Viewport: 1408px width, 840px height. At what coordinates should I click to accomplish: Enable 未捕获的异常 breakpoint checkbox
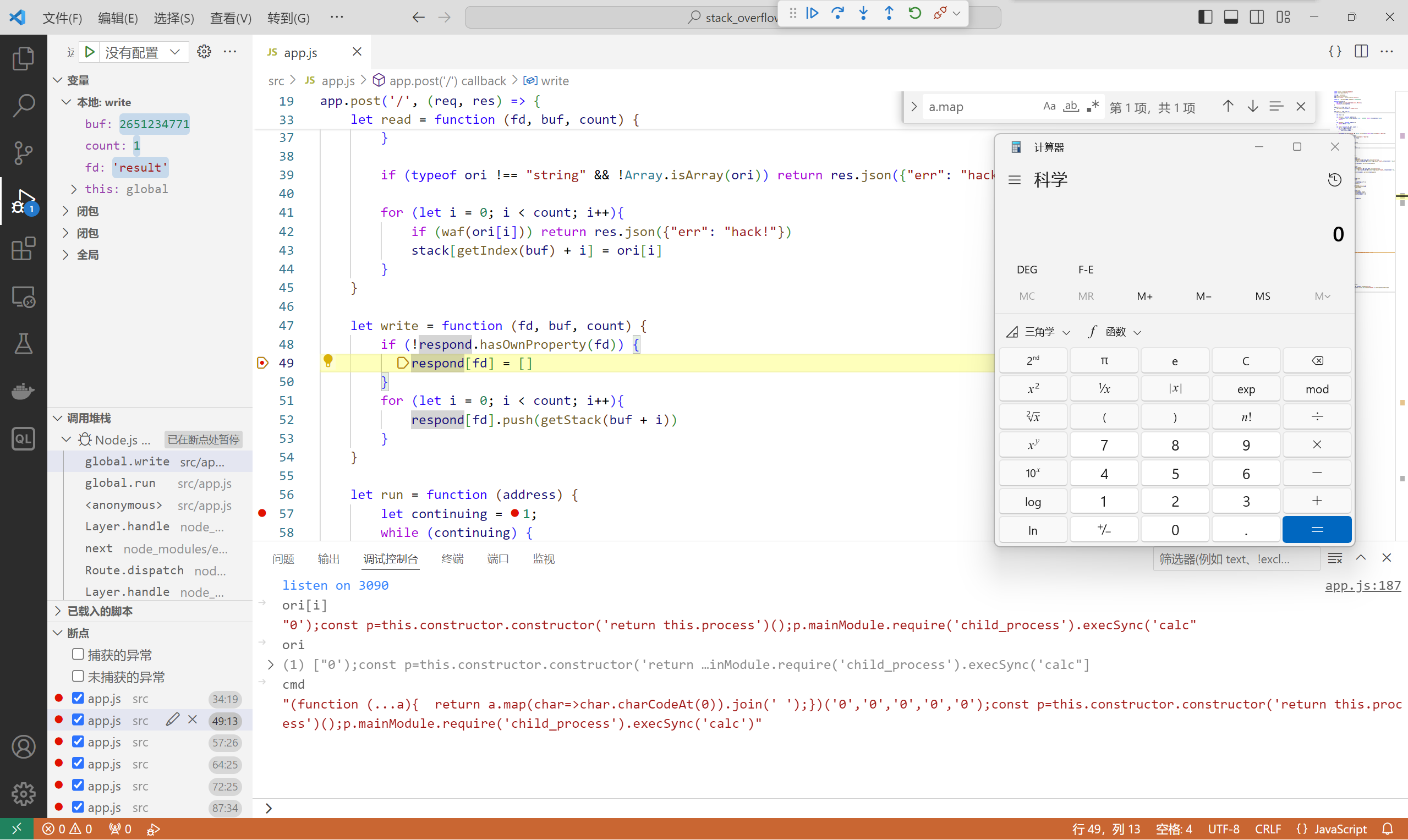tap(78, 677)
